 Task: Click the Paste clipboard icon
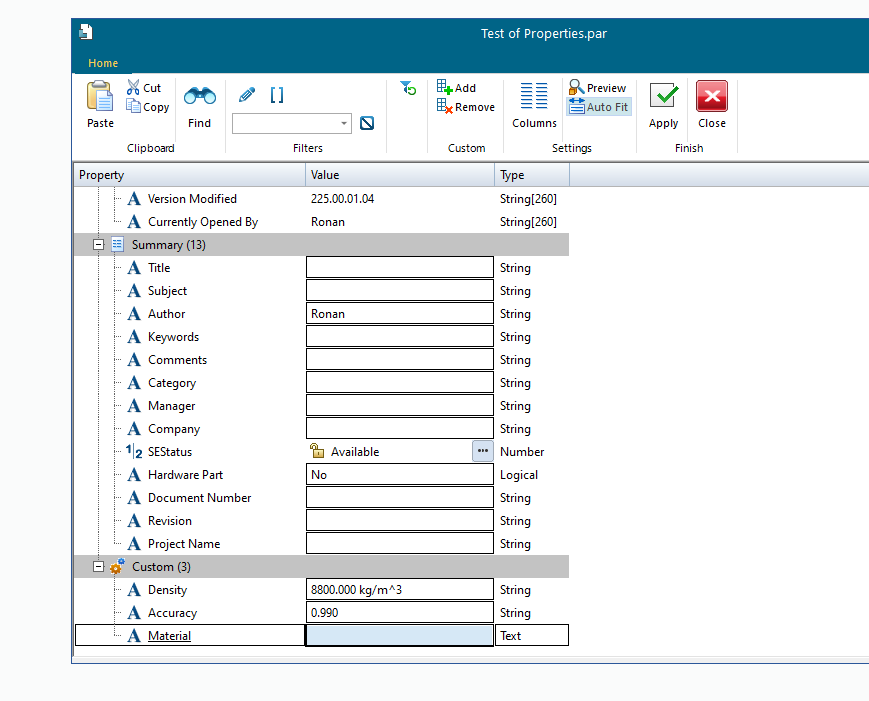pyautogui.click(x=100, y=97)
